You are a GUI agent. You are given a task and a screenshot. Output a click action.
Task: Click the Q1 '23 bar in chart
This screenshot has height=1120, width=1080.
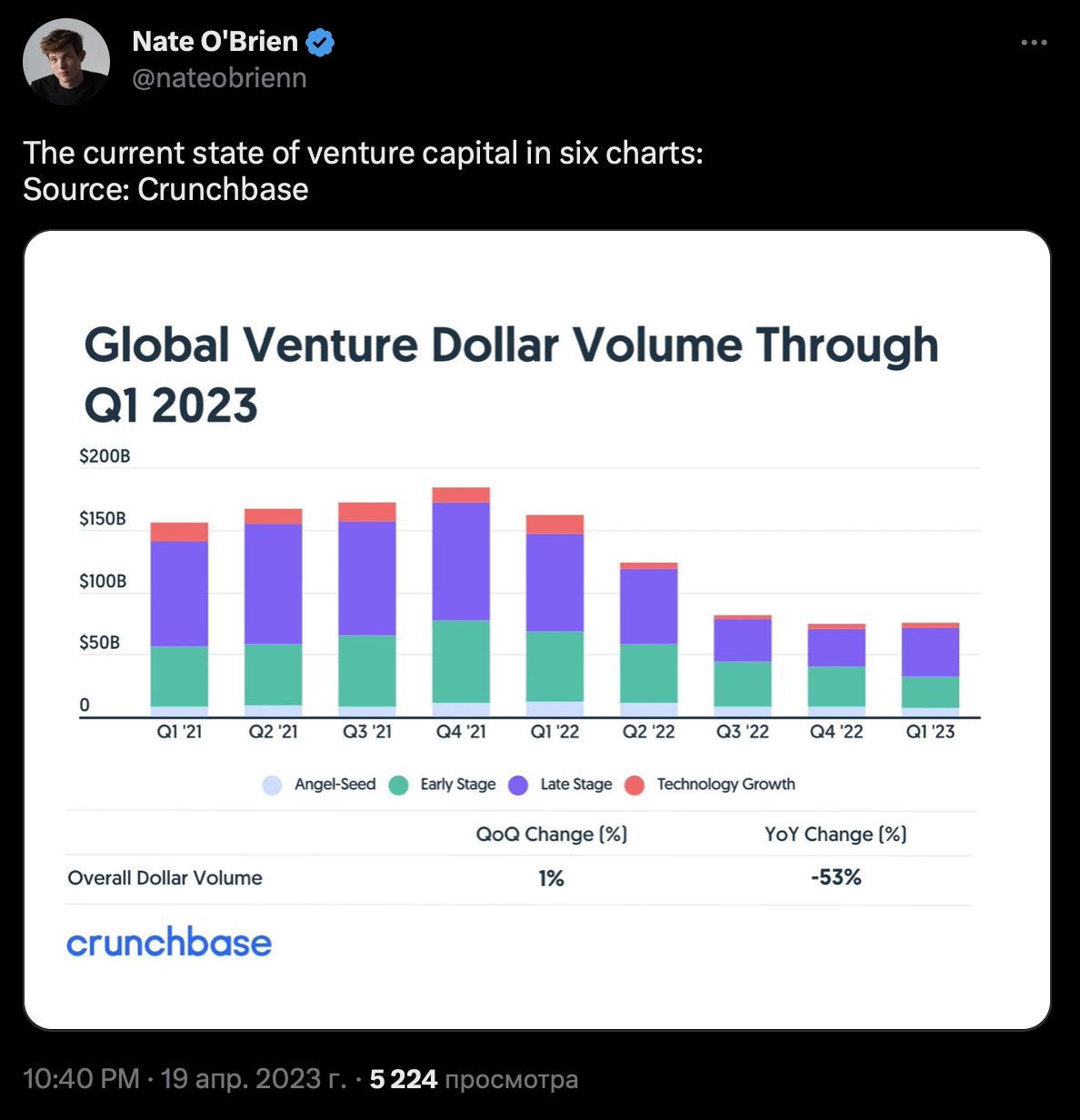[930, 670]
